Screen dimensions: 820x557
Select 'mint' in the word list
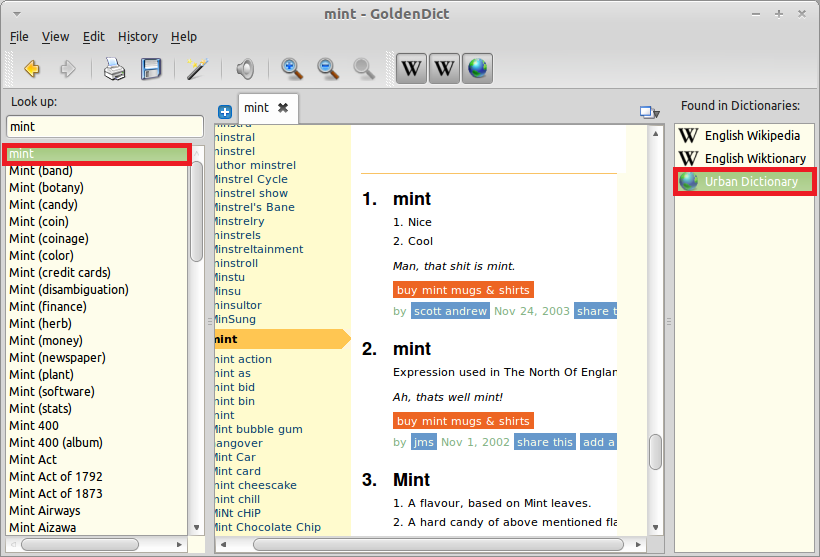pyautogui.click(x=97, y=154)
